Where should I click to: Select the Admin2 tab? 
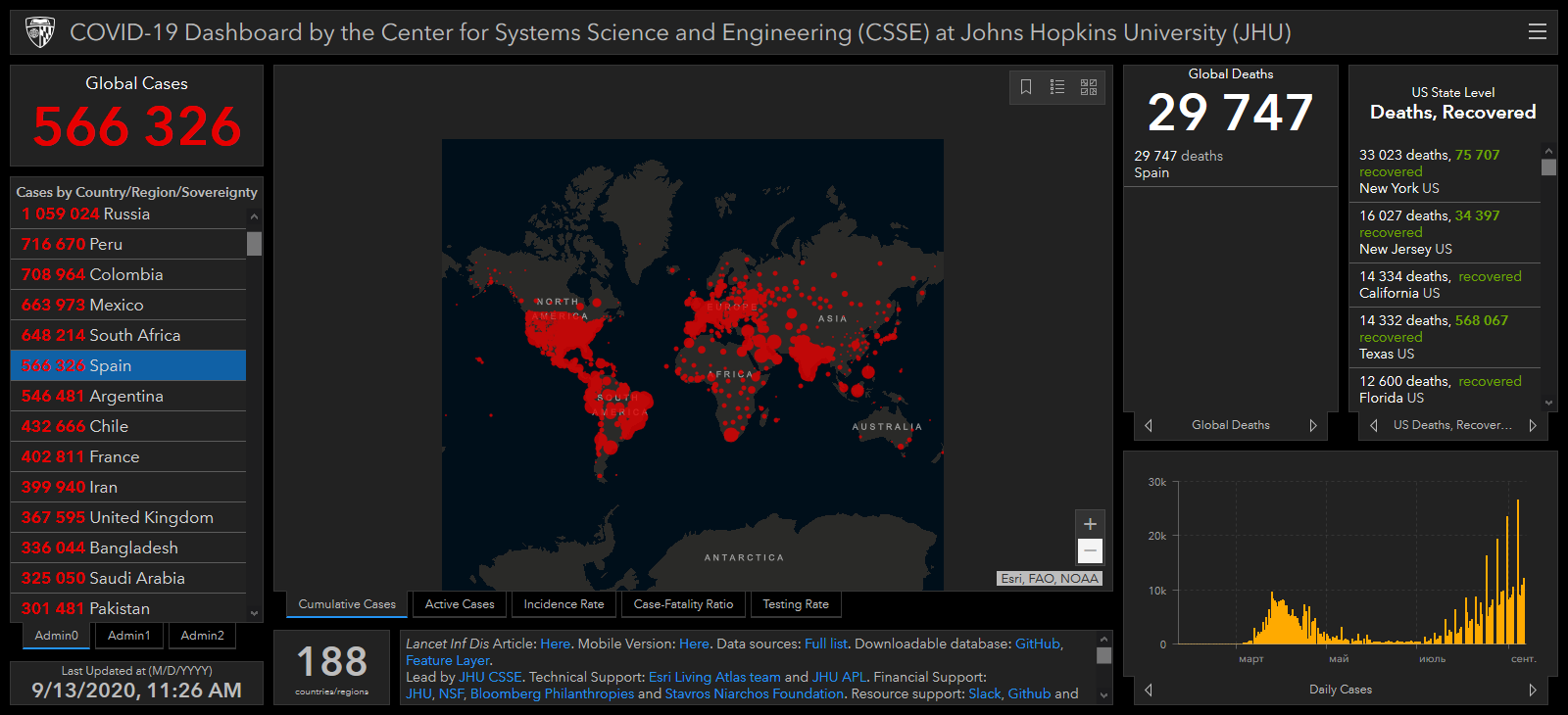203,636
